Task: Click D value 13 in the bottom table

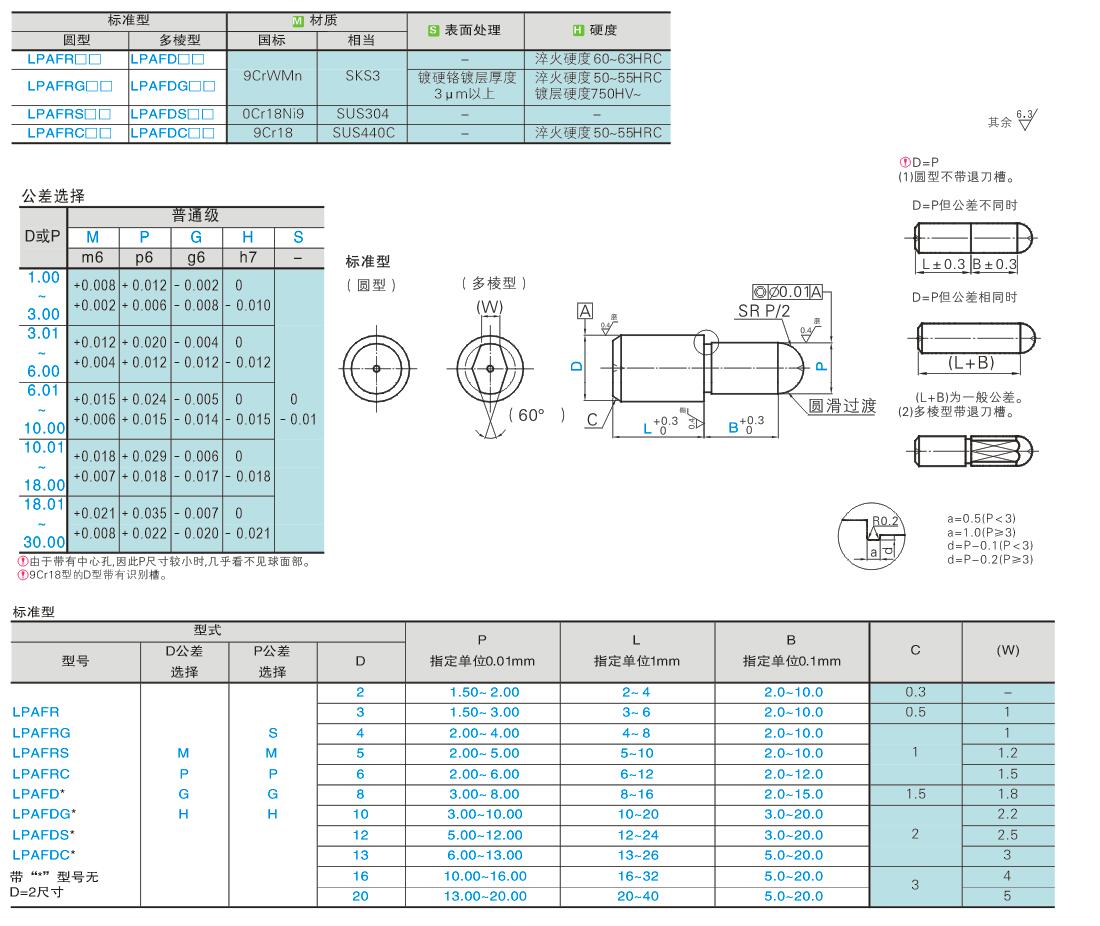Action: (361, 855)
